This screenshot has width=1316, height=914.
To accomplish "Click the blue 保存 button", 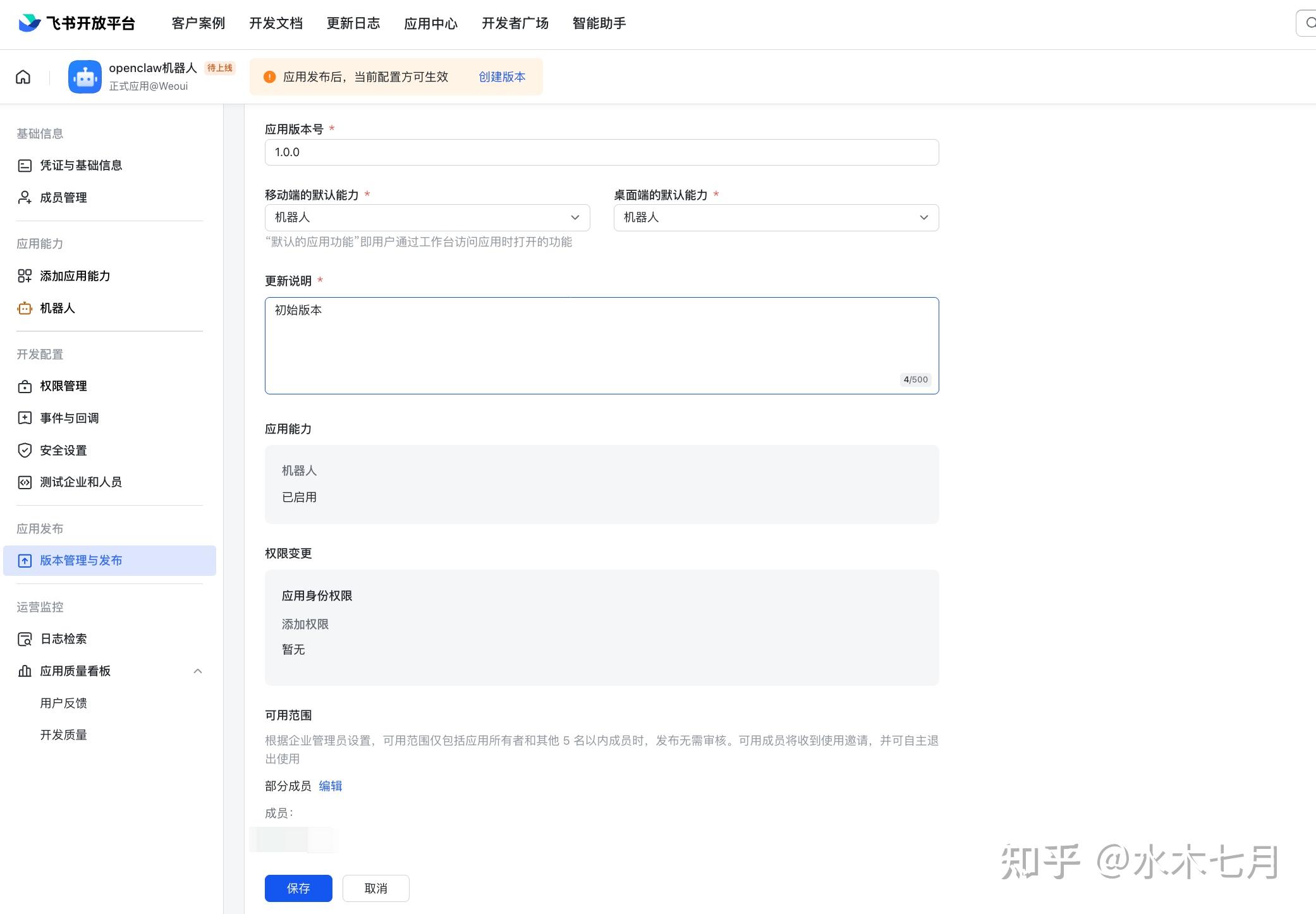I will (298, 888).
